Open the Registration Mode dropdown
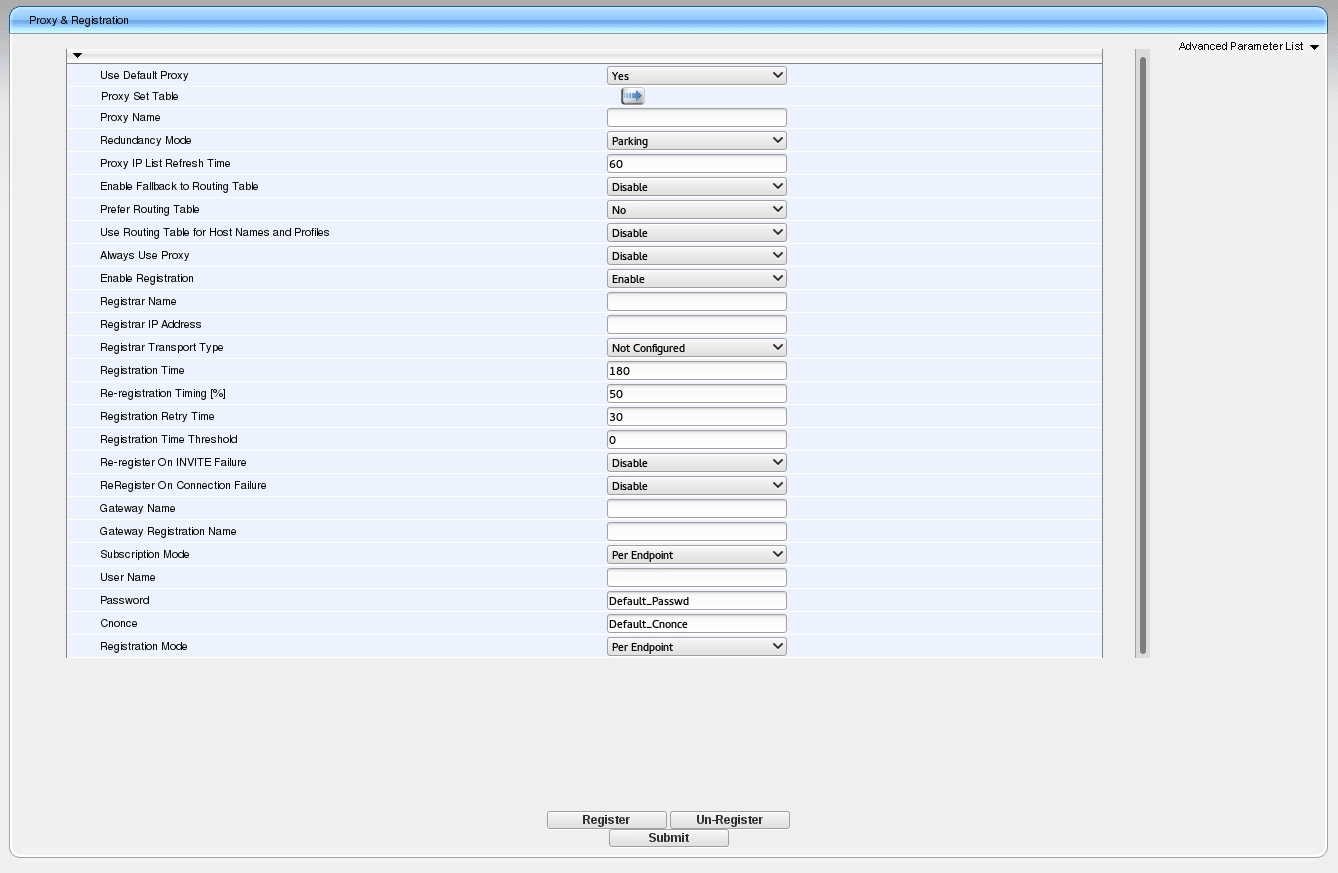This screenshot has width=1338, height=873. point(697,646)
